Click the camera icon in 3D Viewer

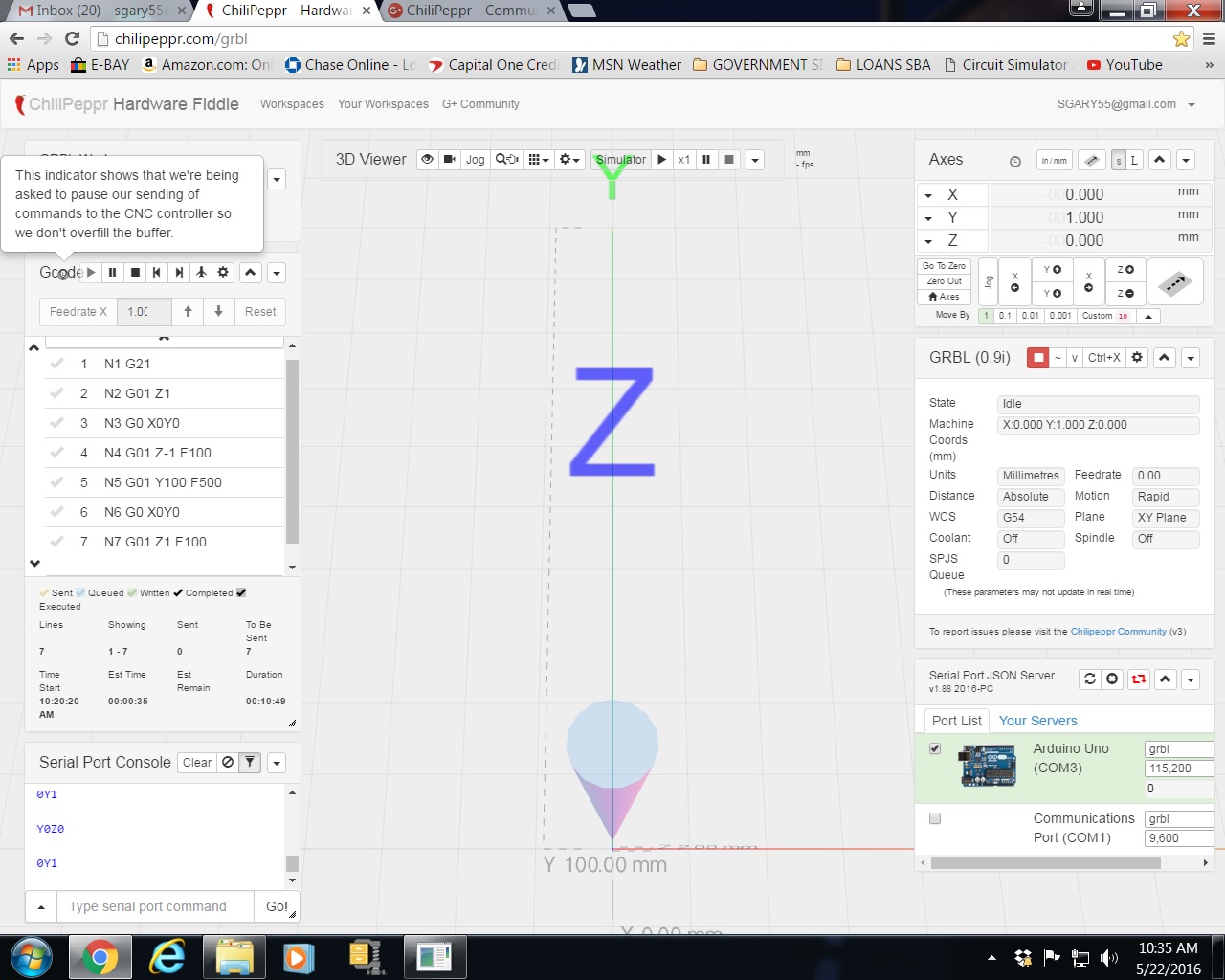pos(449,160)
